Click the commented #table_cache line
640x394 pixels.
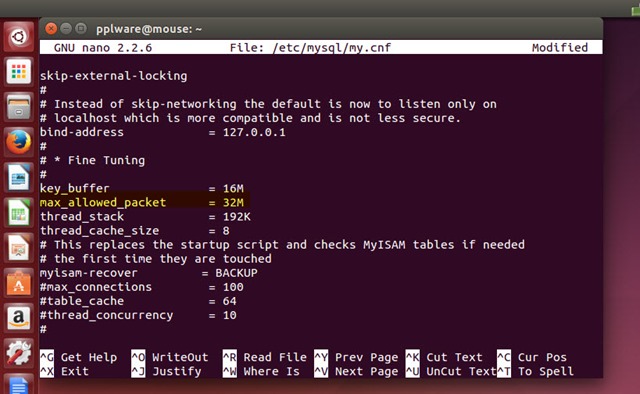(x=138, y=301)
